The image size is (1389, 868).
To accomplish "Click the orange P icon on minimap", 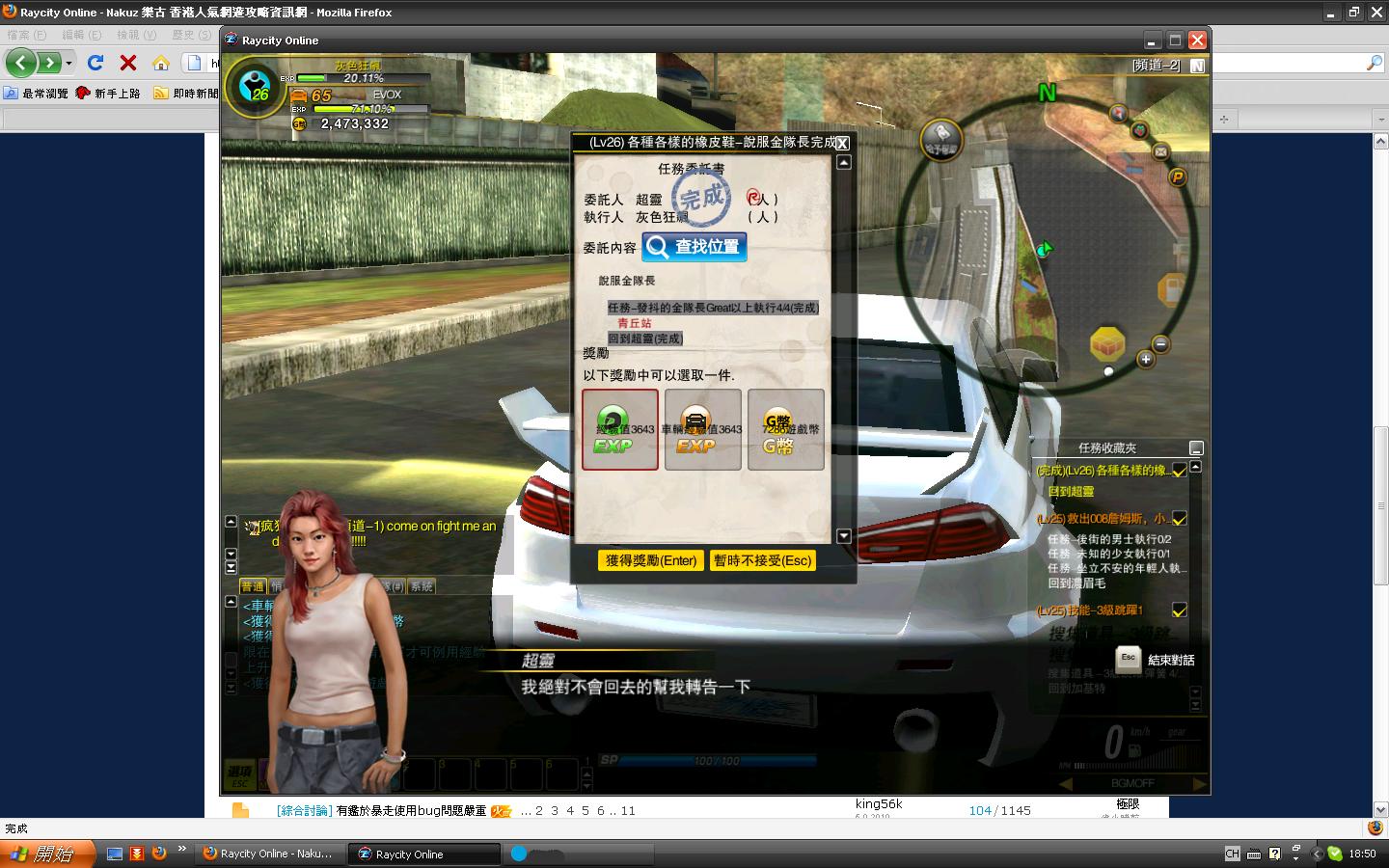I will (x=1177, y=177).
